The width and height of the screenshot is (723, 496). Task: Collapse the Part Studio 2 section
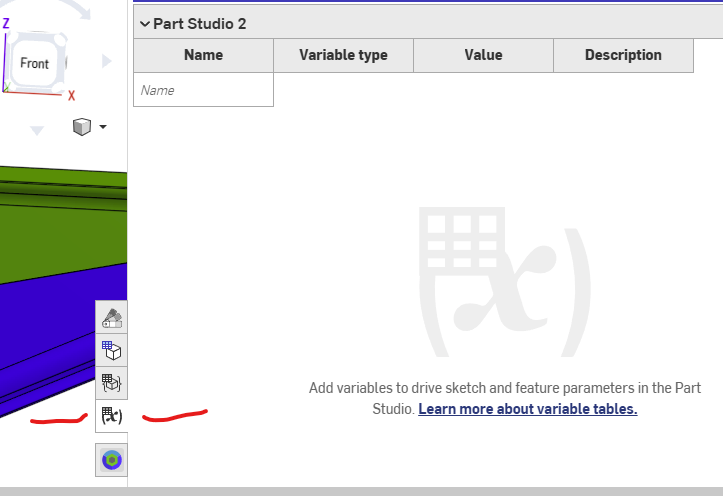[145, 24]
